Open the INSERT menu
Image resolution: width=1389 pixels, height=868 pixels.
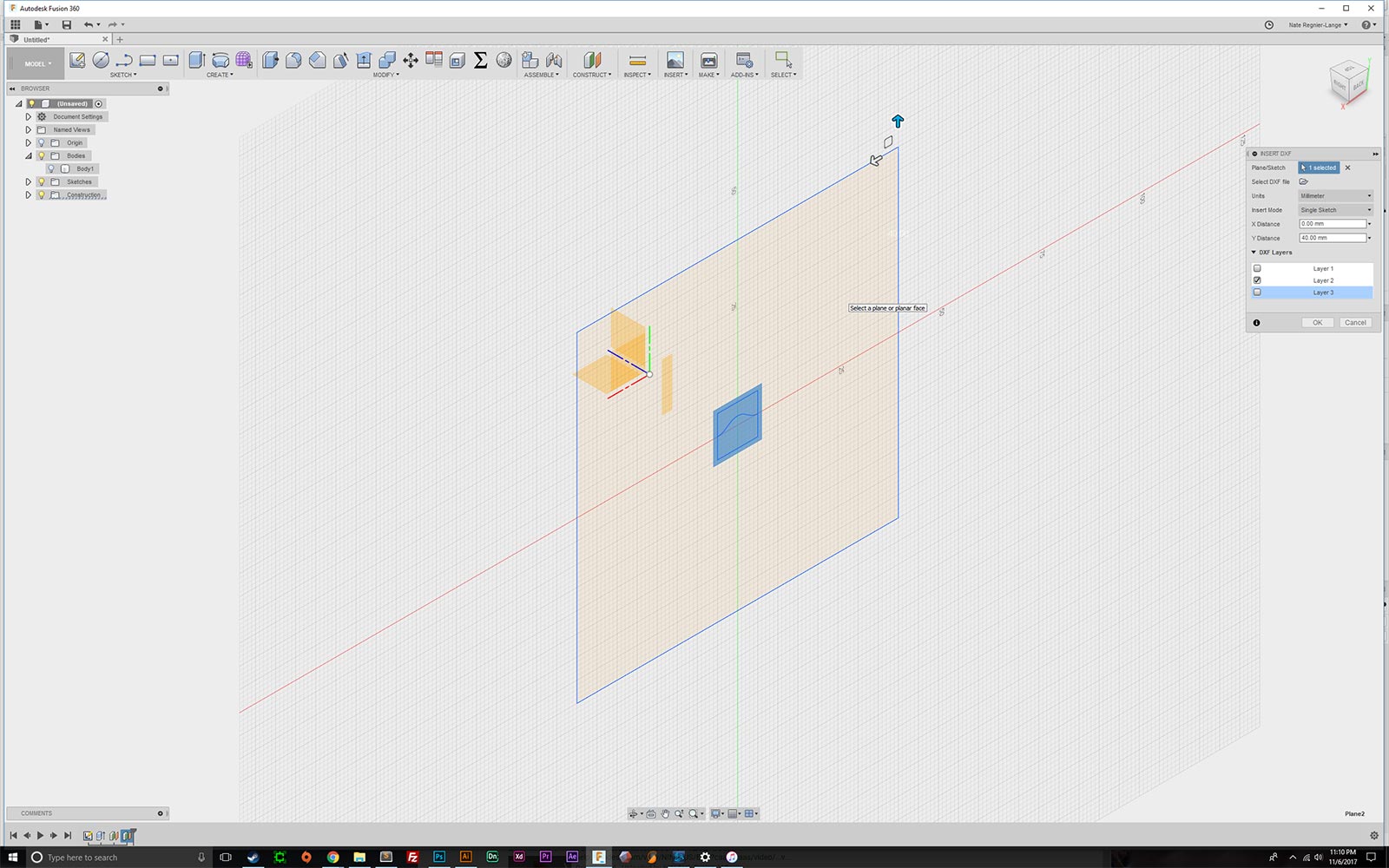675,75
